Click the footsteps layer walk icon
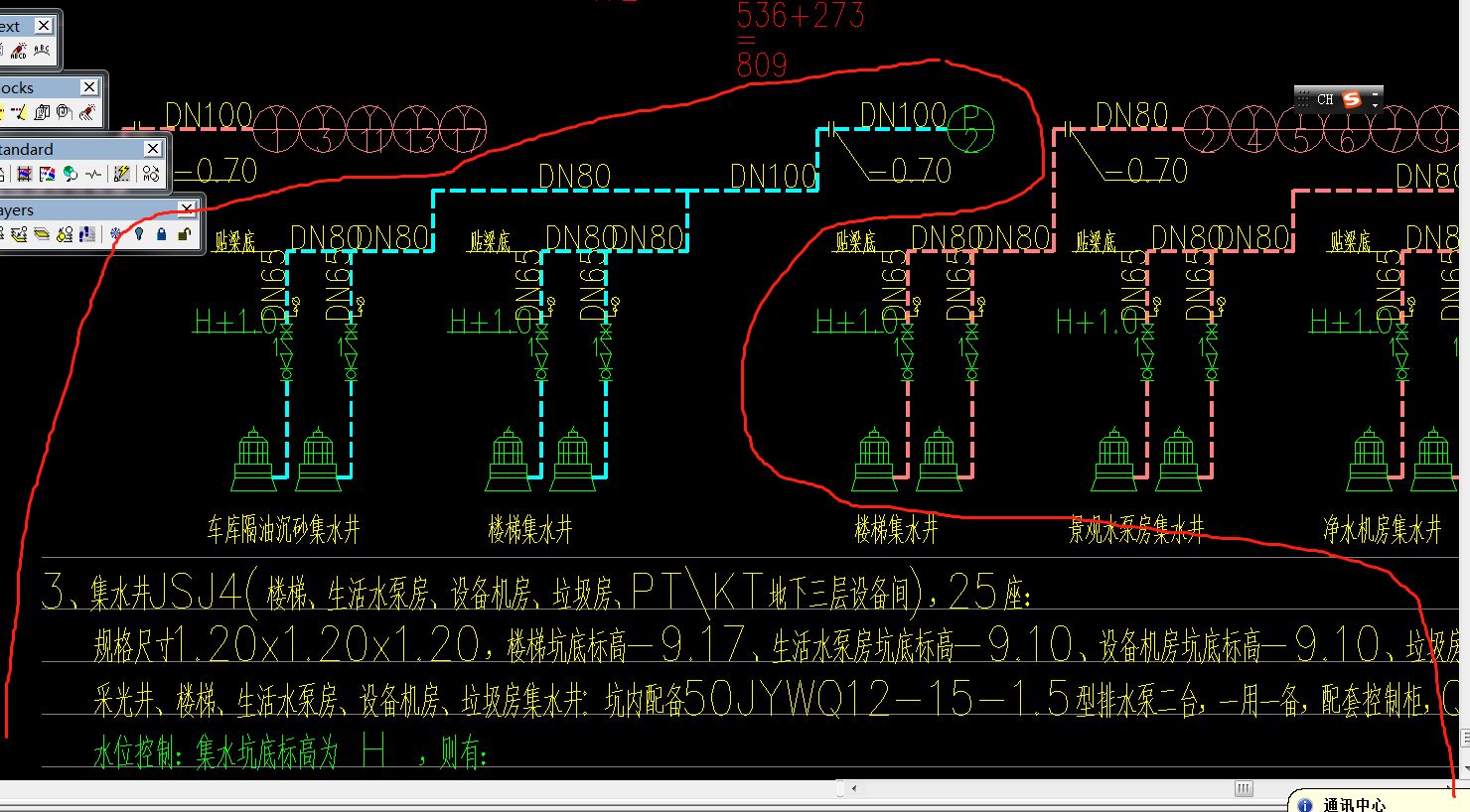1470x812 pixels. click(87, 234)
